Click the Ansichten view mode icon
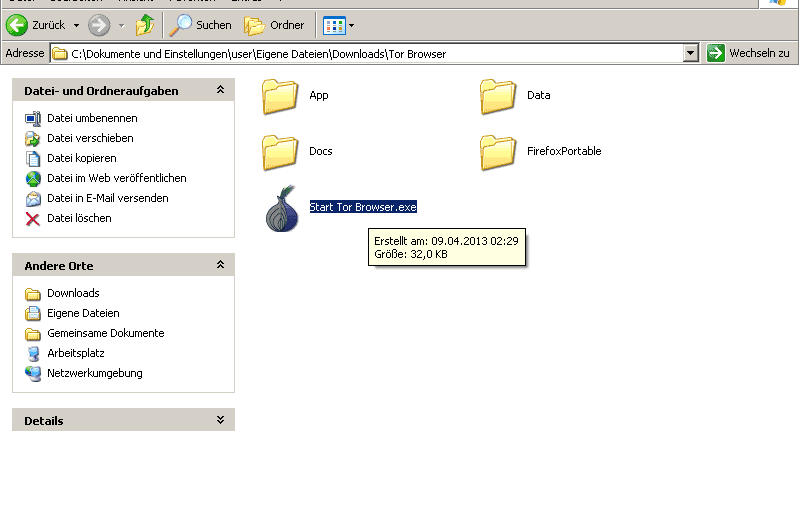Image resolution: width=800 pixels, height=530 pixels. pos(334,26)
